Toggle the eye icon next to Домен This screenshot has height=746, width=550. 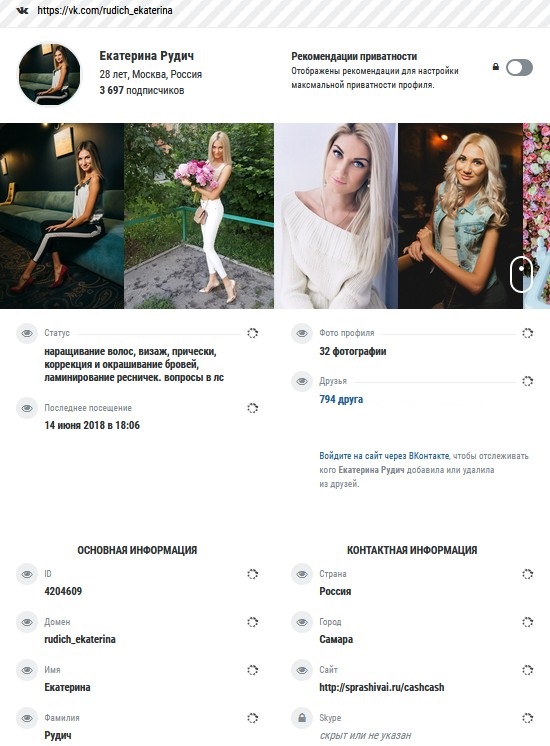point(27,622)
